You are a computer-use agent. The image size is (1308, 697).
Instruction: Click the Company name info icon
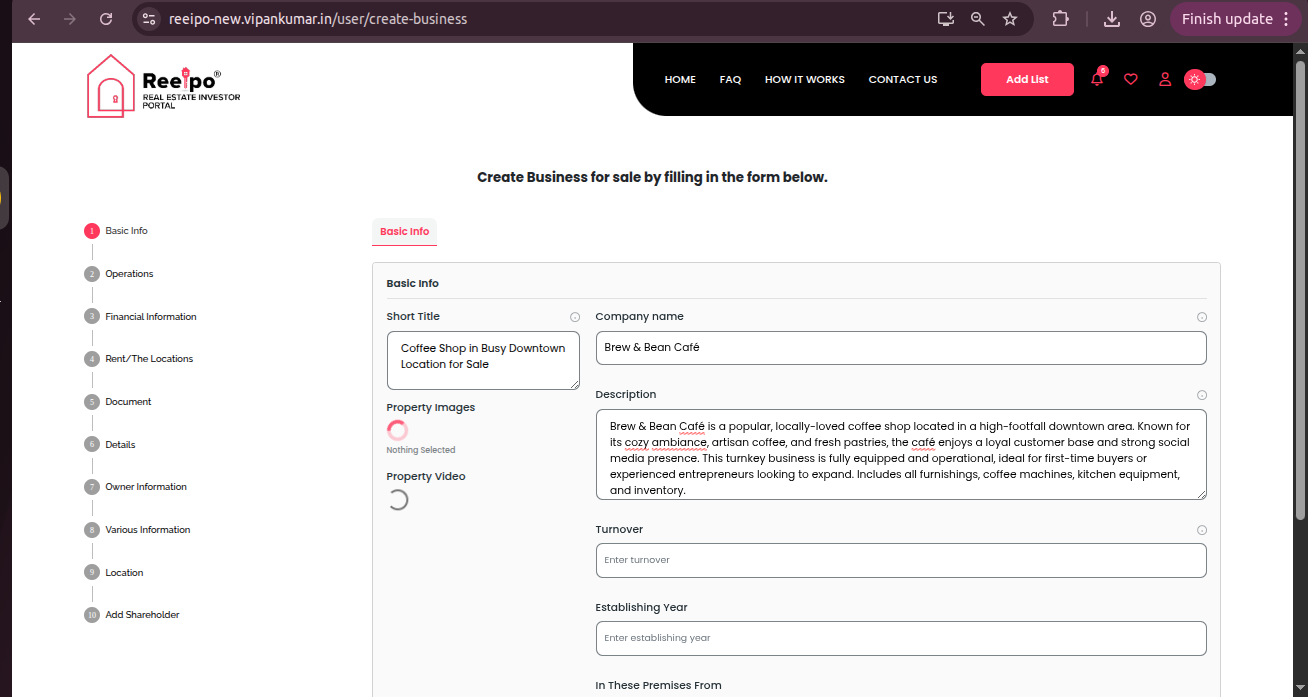pyautogui.click(x=1201, y=317)
